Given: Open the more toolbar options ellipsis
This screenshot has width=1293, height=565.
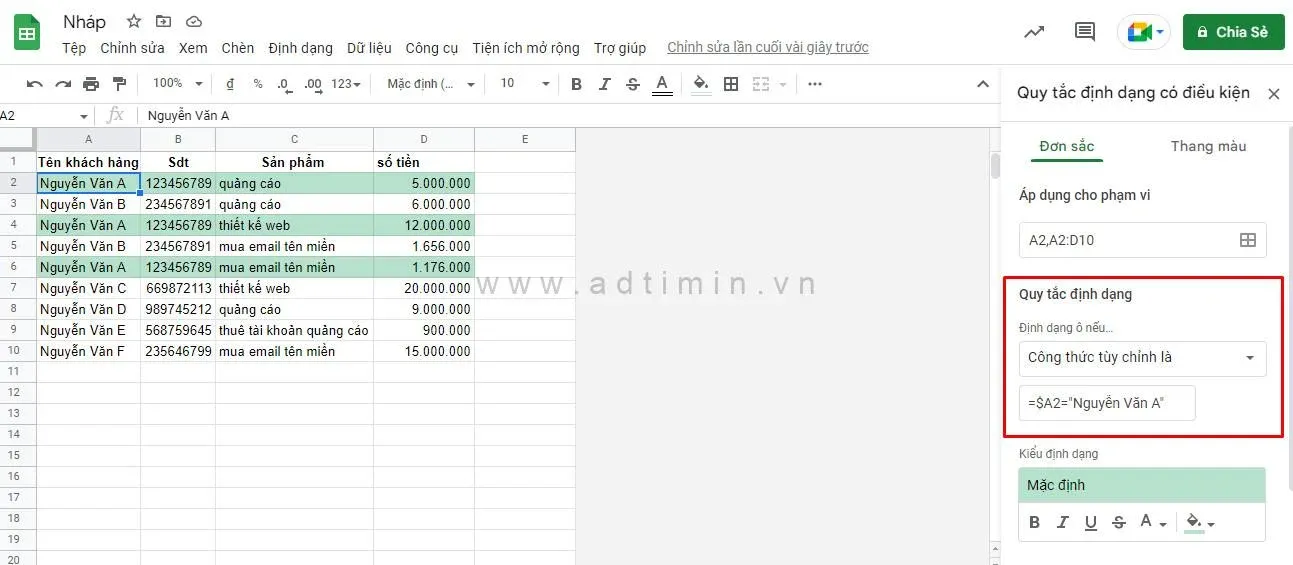Looking at the screenshot, I should (x=815, y=84).
